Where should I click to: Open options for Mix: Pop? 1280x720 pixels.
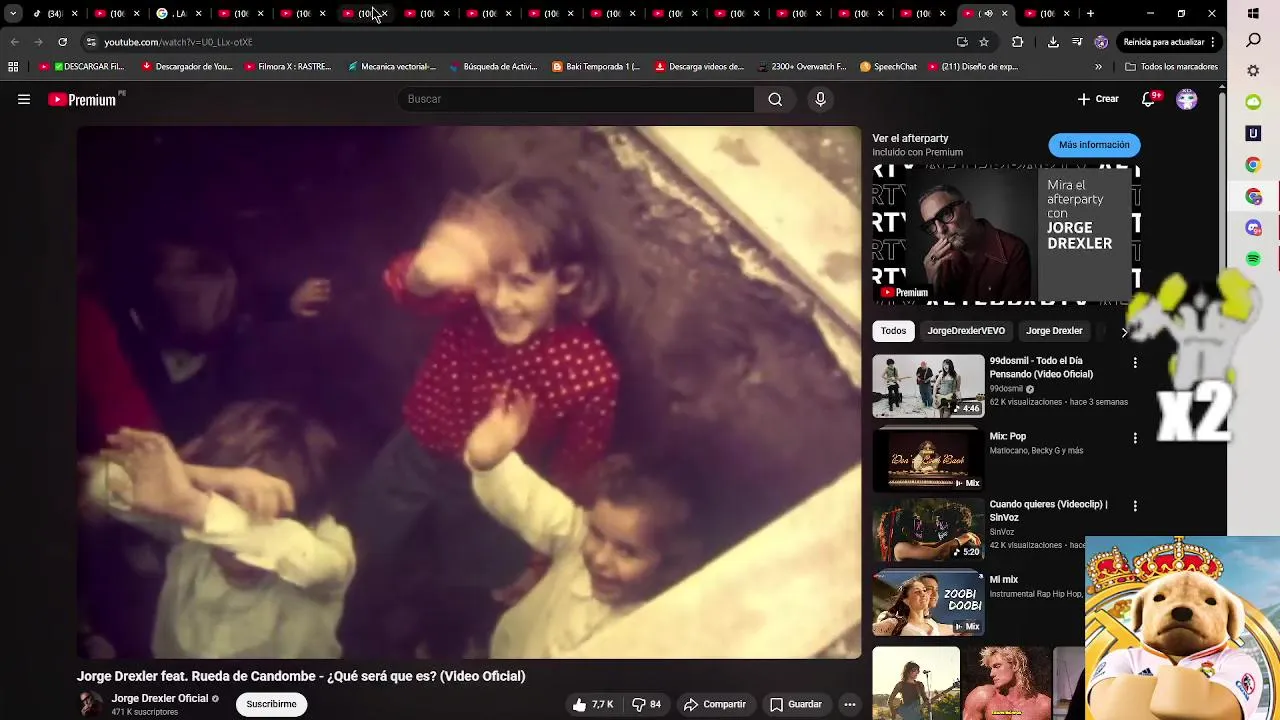coord(1135,438)
